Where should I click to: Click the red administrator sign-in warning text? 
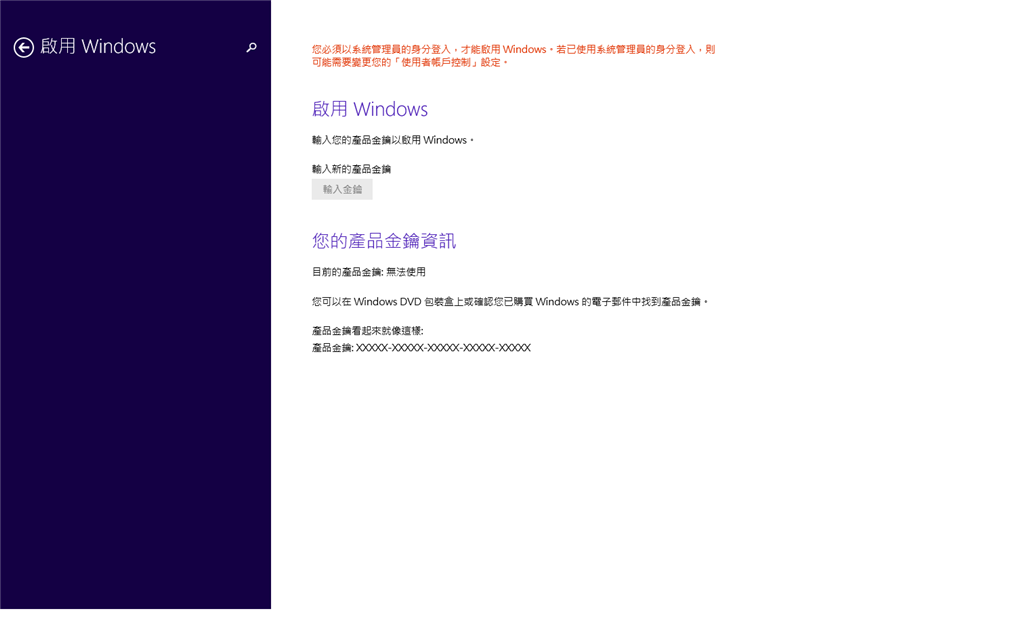coord(513,55)
